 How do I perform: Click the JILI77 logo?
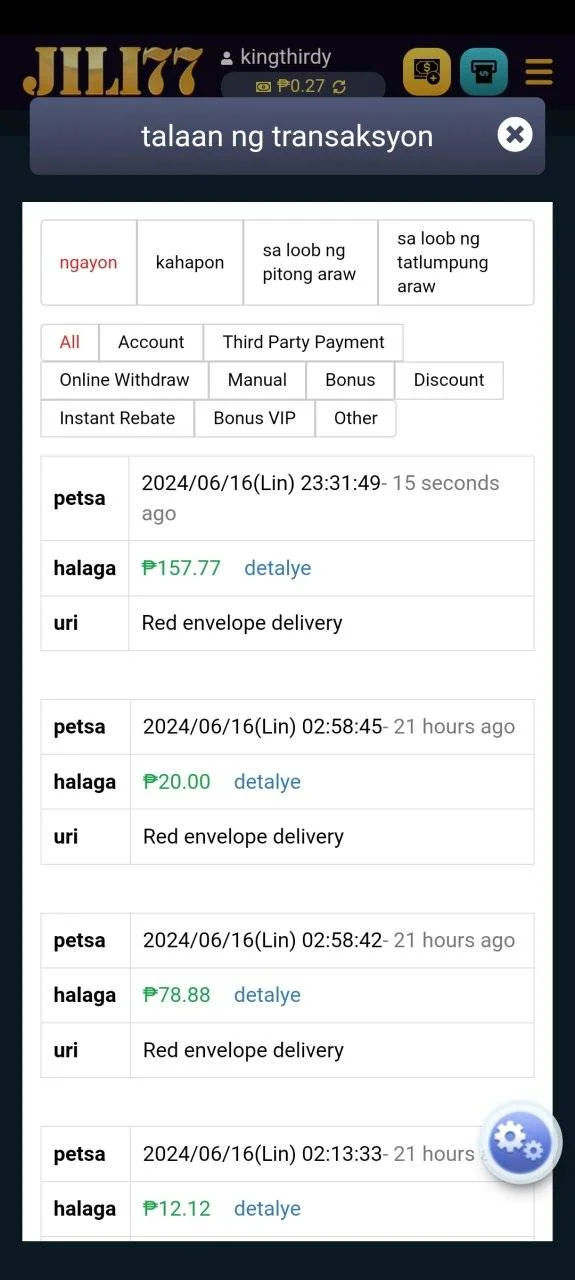(113, 72)
